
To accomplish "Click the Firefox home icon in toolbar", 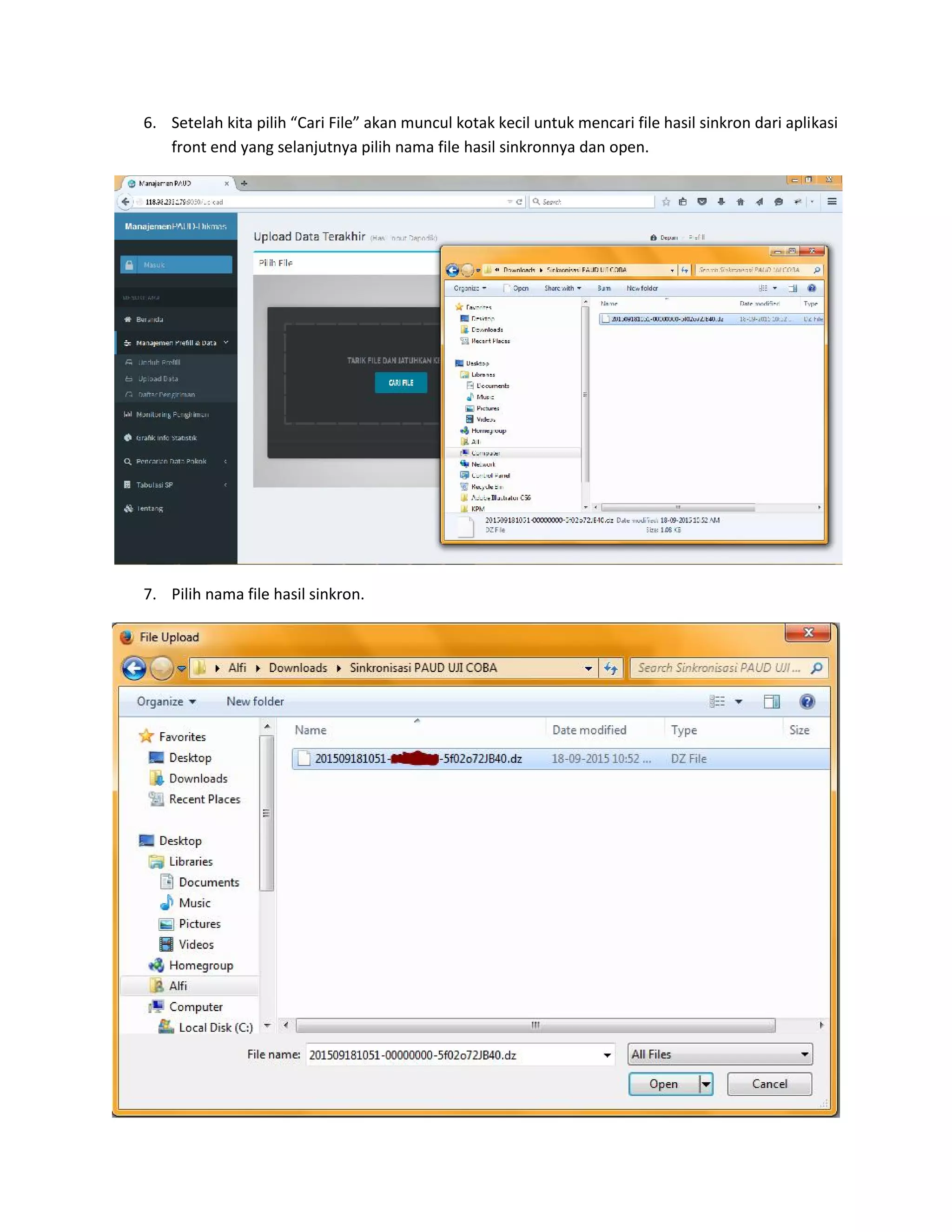I will (x=740, y=202).
